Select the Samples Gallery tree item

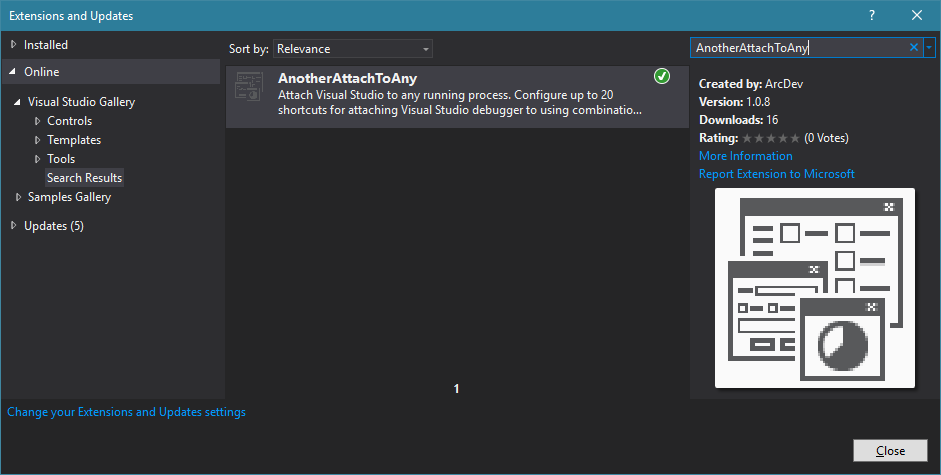point(69,197)
